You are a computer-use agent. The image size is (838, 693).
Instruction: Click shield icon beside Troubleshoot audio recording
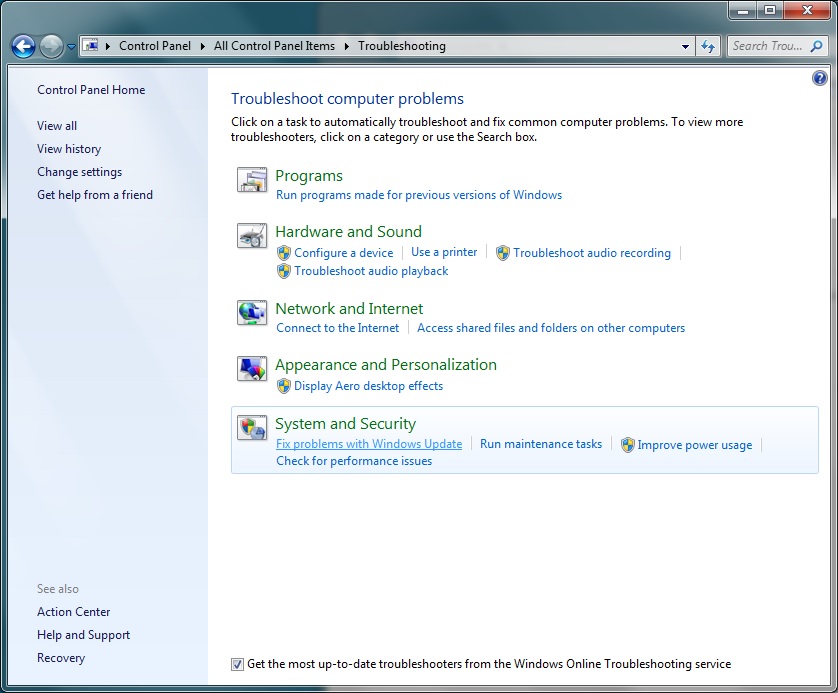[503, 253]
